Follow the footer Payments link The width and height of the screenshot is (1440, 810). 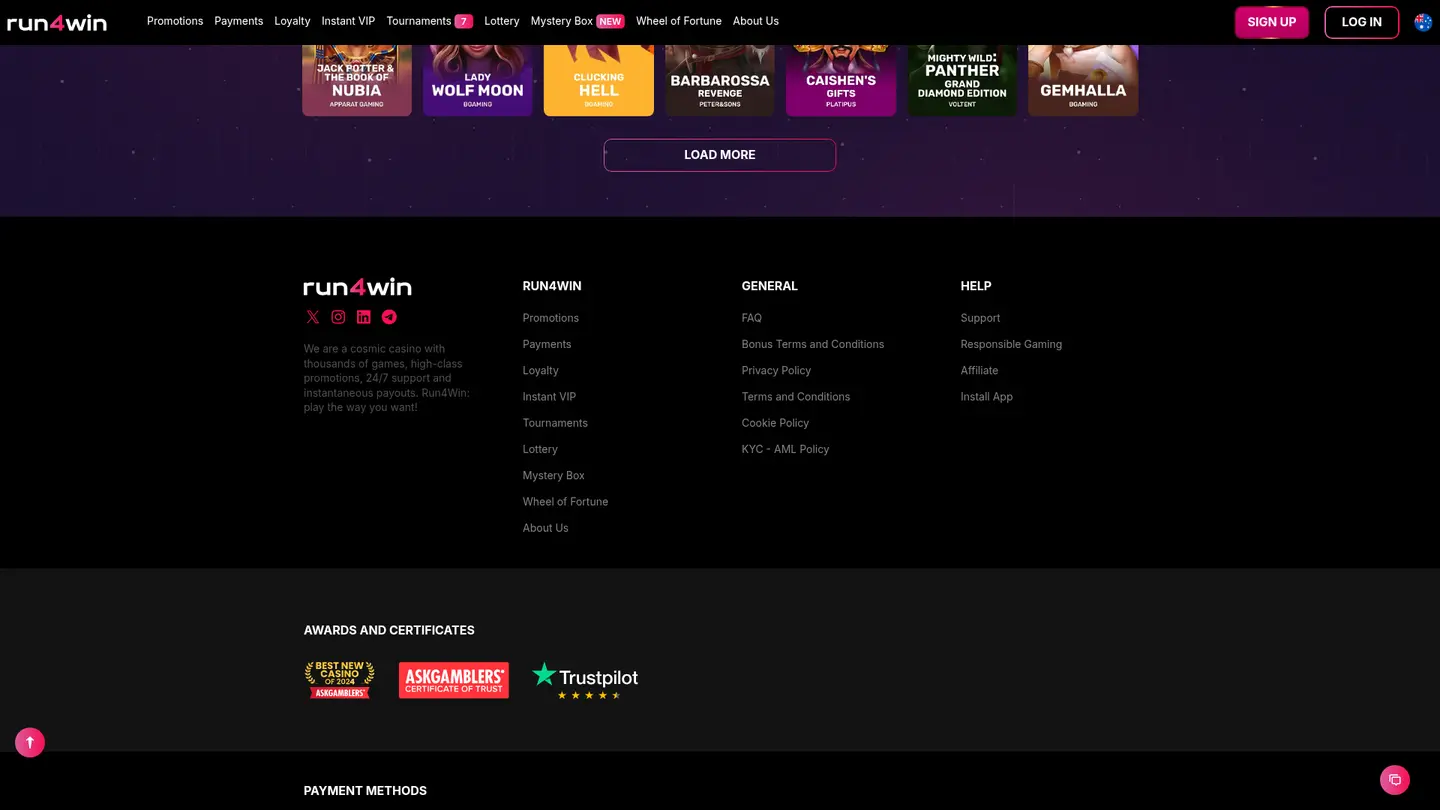pyautogui.click(x=547, y=344)
